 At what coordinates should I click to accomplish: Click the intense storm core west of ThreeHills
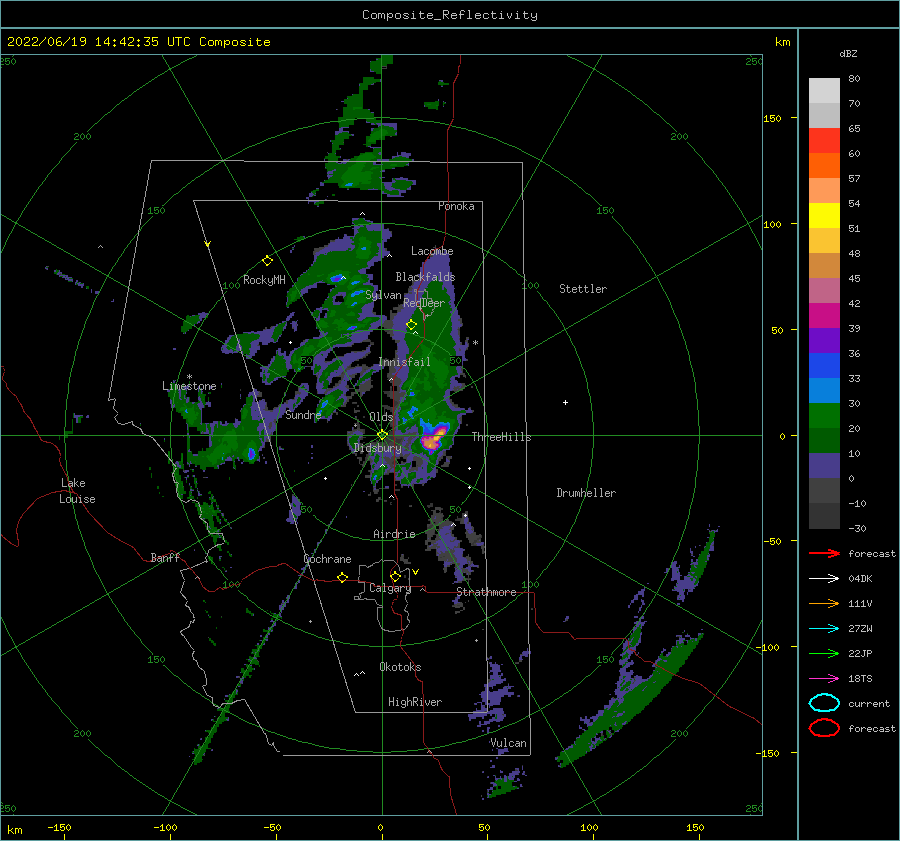[433, 437]
